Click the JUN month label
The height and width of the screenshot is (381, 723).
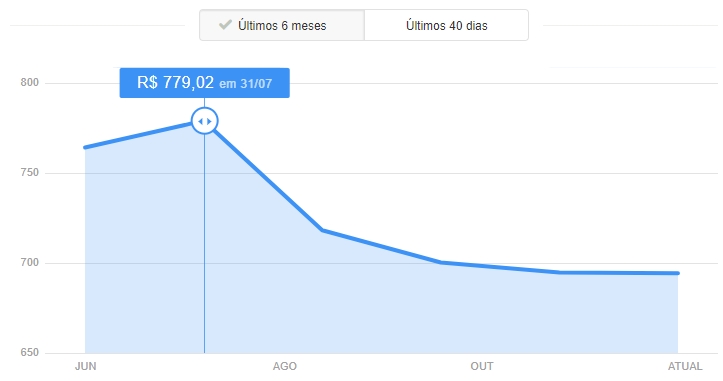pos(86,366)
